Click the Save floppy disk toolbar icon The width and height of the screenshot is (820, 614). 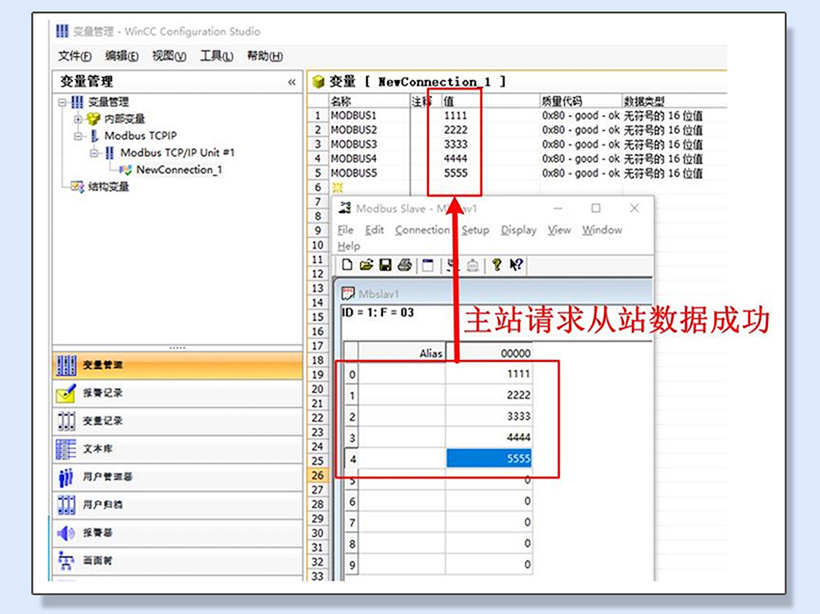pos(385,265)
